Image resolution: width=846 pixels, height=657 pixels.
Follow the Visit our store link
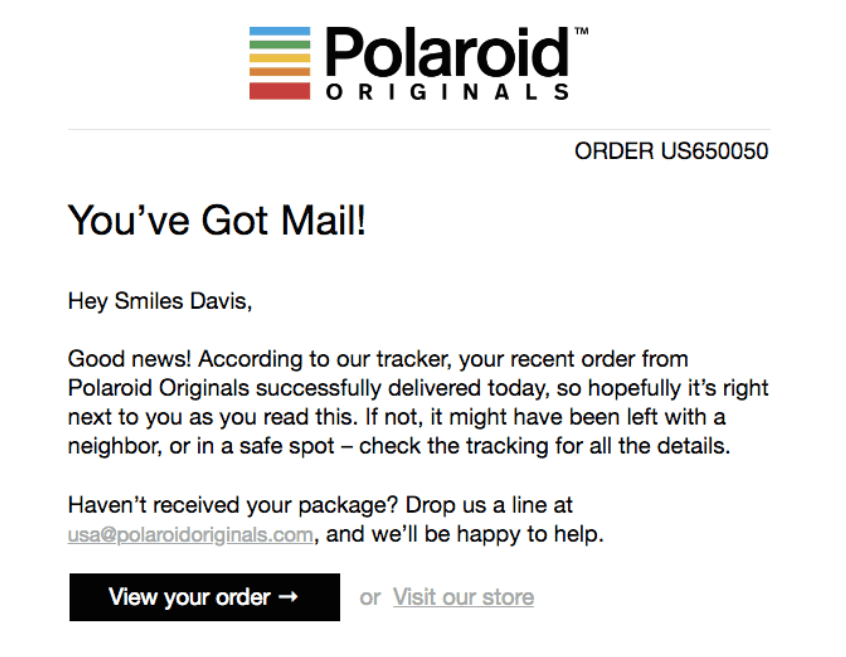(x=463, y=597)
